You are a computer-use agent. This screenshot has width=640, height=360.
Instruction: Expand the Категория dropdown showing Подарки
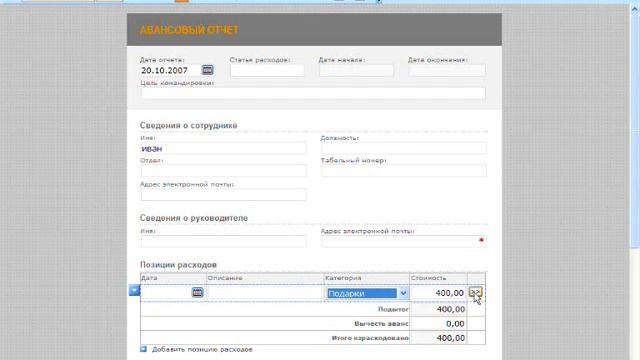point(403,293)
